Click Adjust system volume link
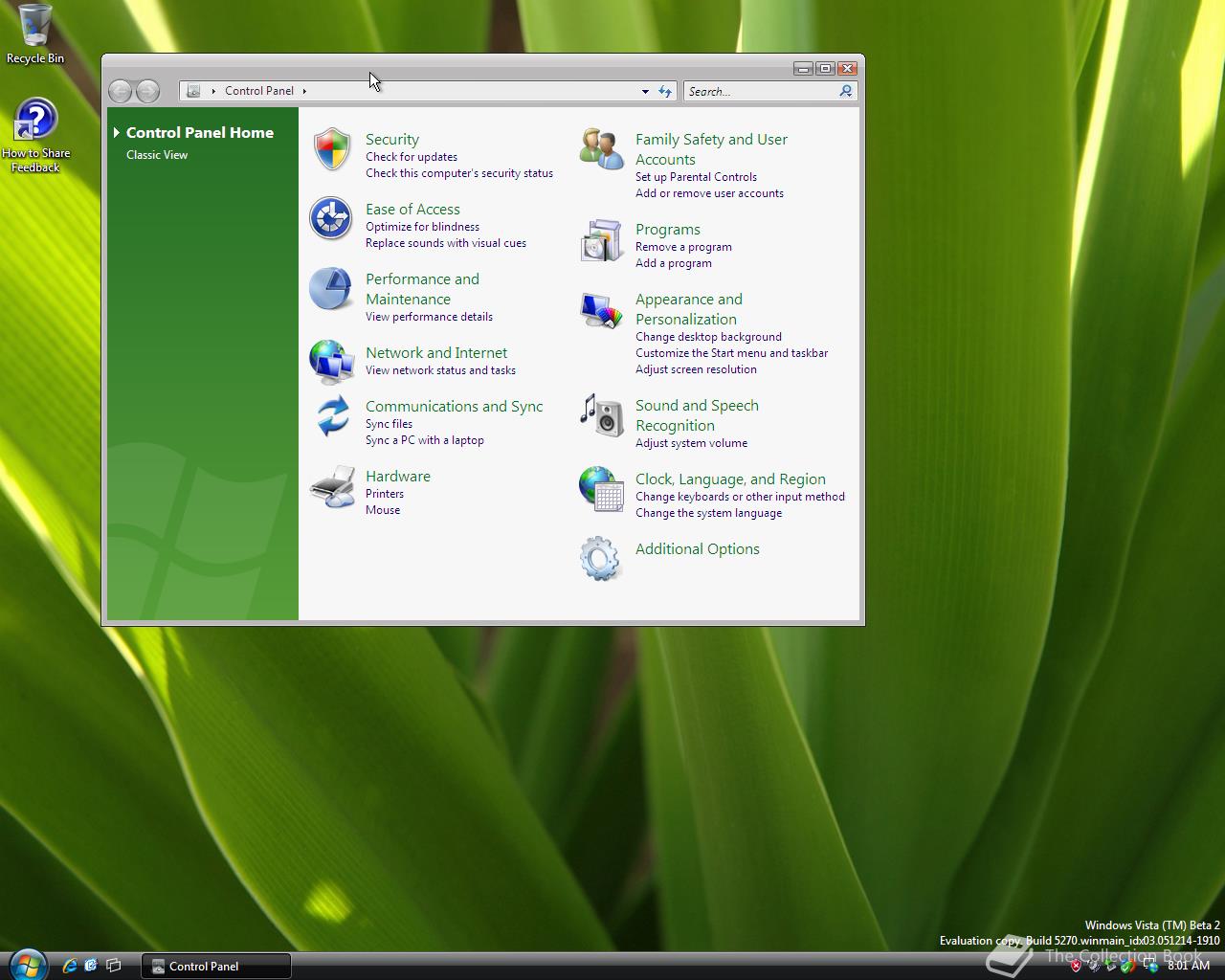1225x980 pixels. tap(691, 443)
